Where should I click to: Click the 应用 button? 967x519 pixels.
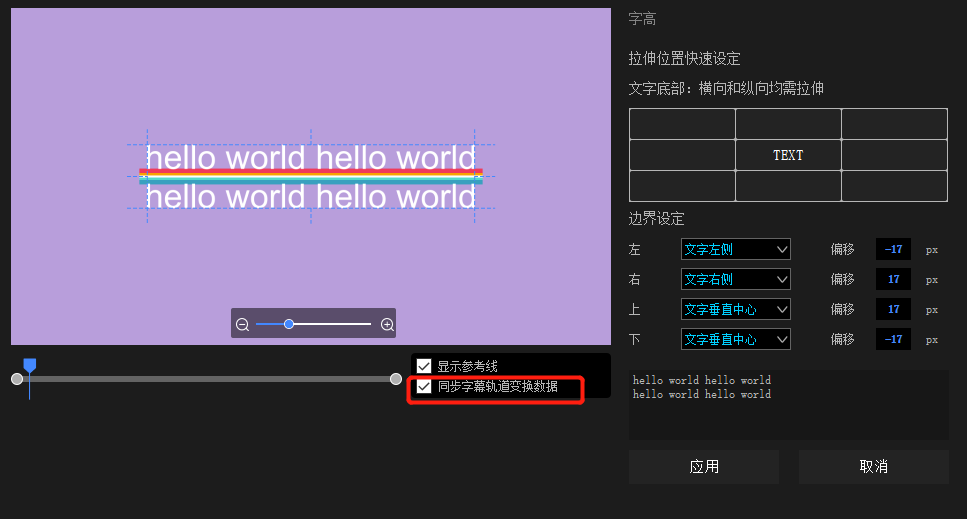[x=704, y=467]
